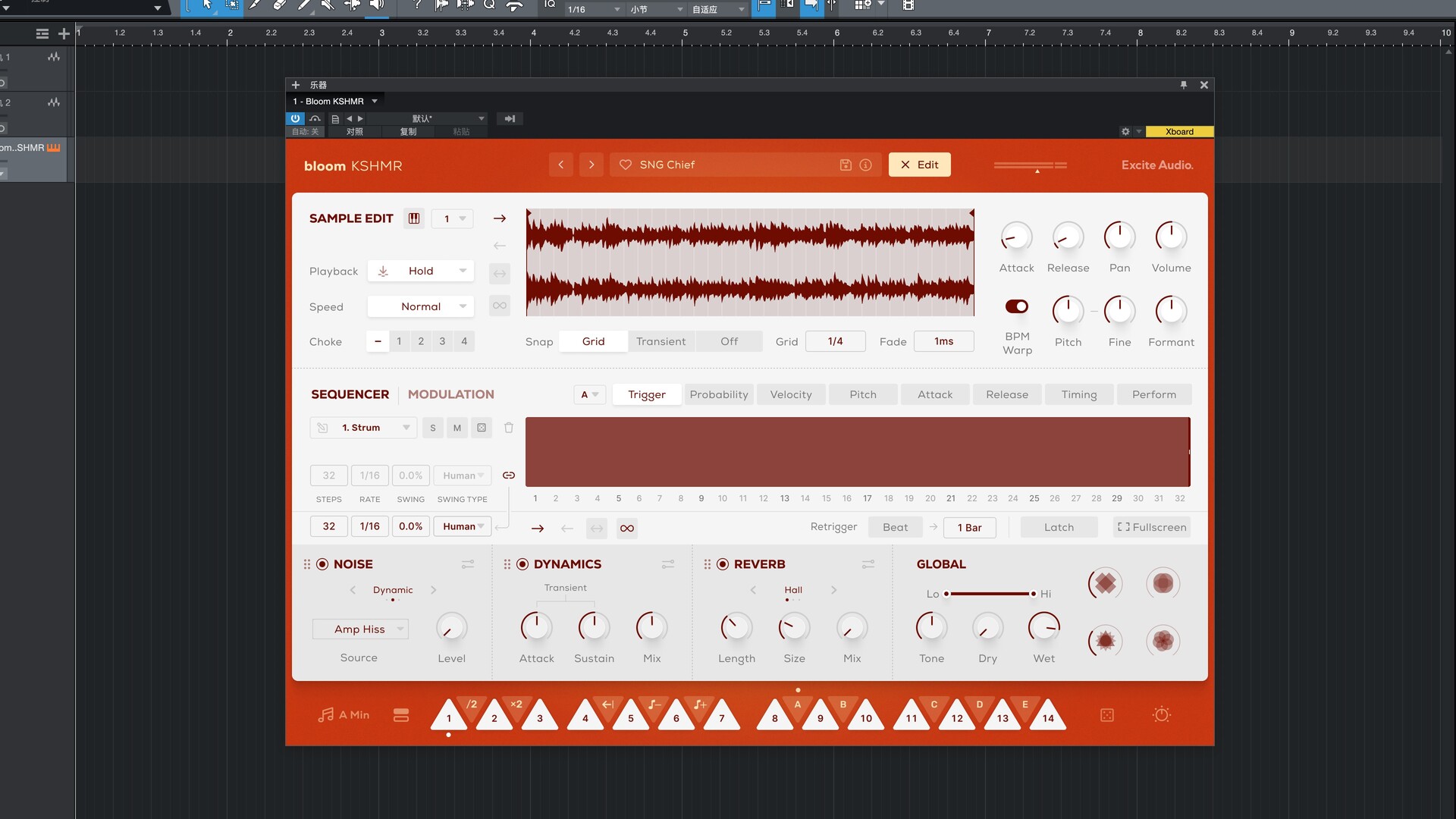Toggle the Noise module power
The height and width of the screenshot is (819, 1456).
click(322, 564)
